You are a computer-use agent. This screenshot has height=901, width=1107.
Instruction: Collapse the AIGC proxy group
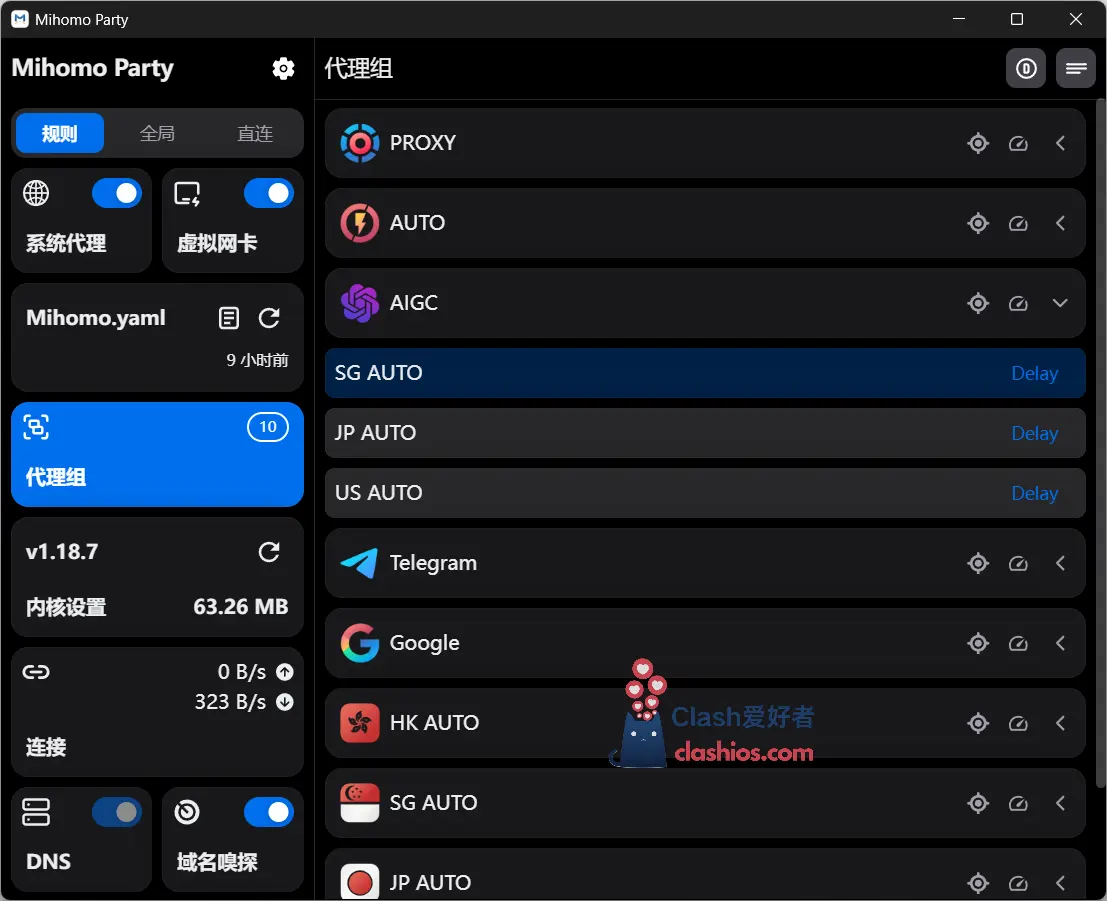(x=1060, y=303)
